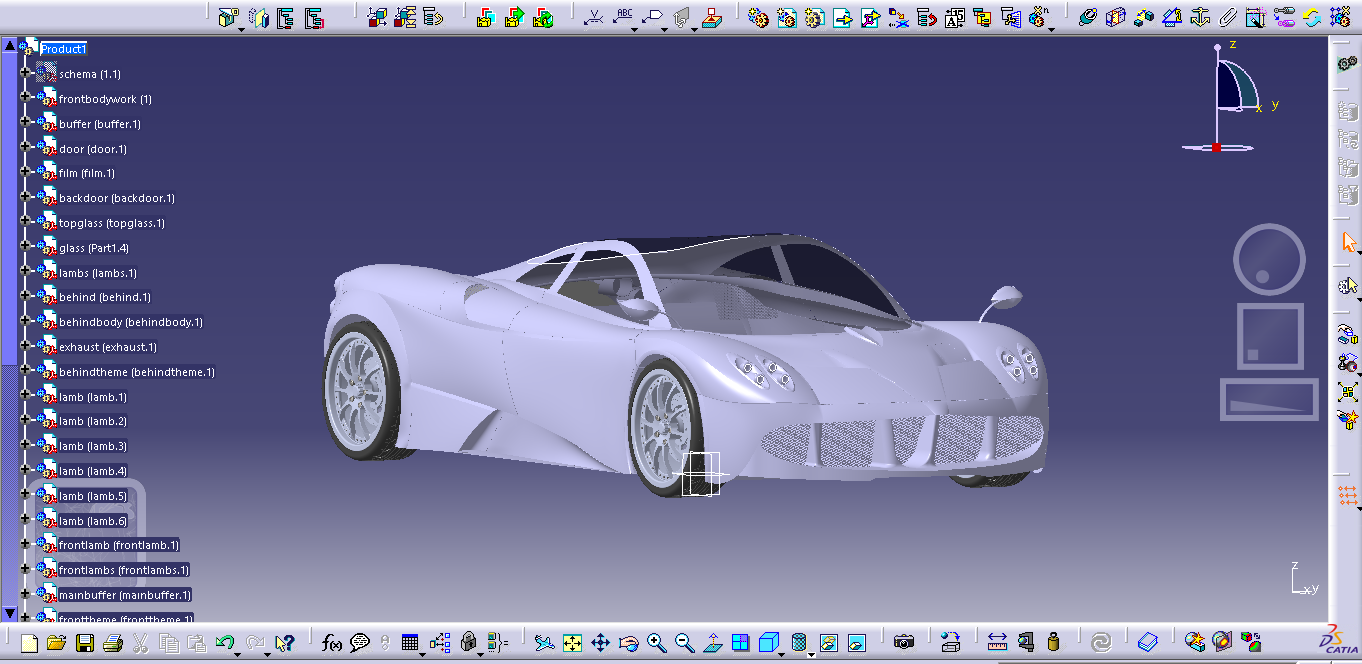Viewport: 1362px width, 664px height.
Task: Open the f(x) Formula editor
Action: (x=331, y=641)
